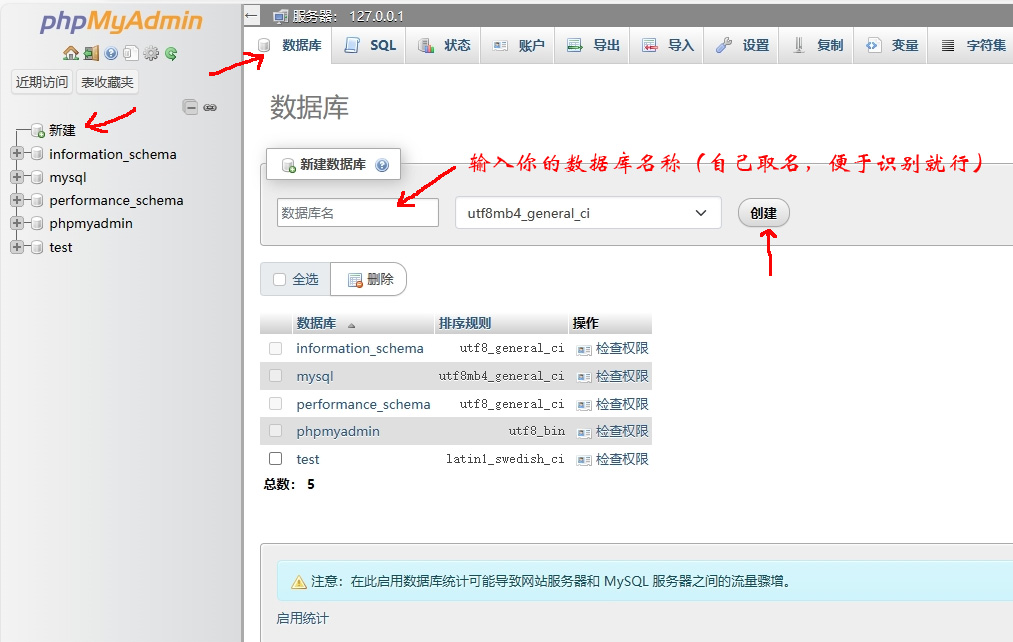Check the information_schema row checkbox
Image resolution: width=1013 pixels, height=642 pixels.
coord(276,349)
